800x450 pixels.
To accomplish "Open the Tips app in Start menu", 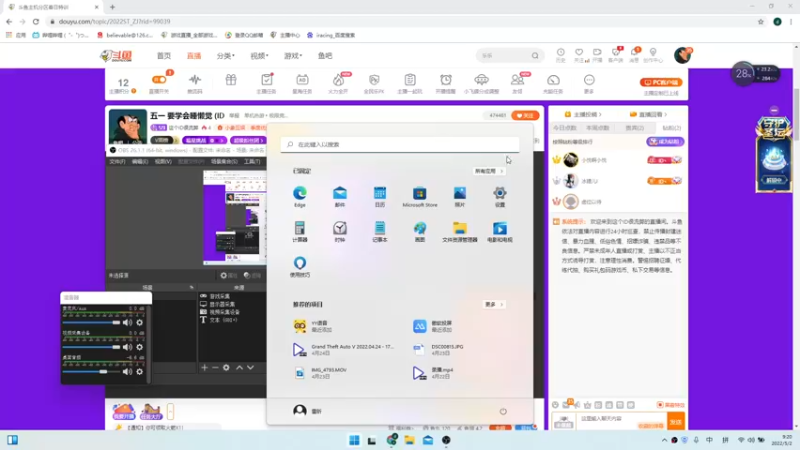I will [x=299, y=266].
